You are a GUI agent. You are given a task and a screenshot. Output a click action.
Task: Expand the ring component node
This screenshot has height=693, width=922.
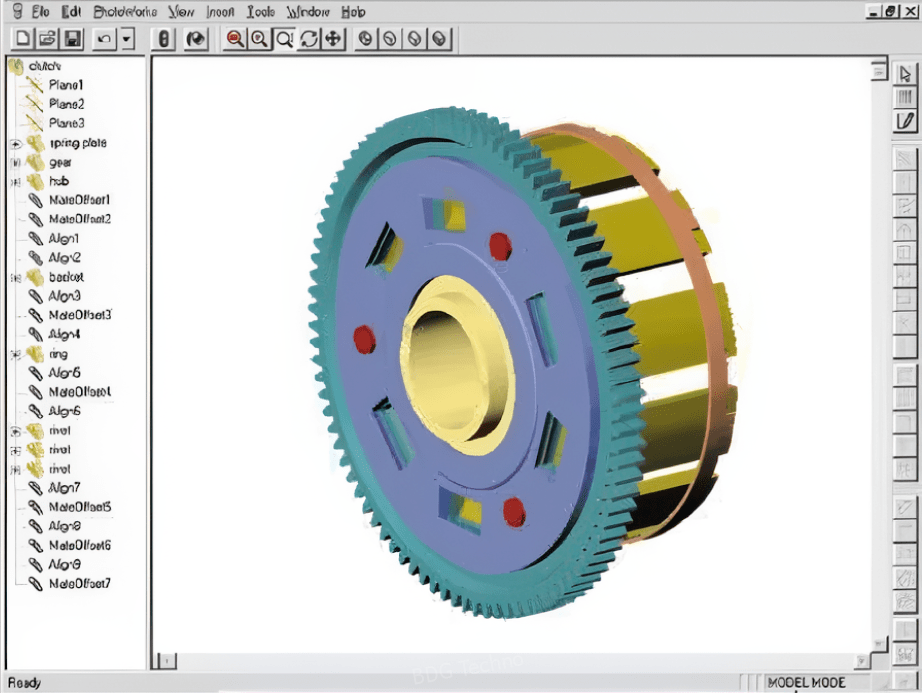click(16, 354)
